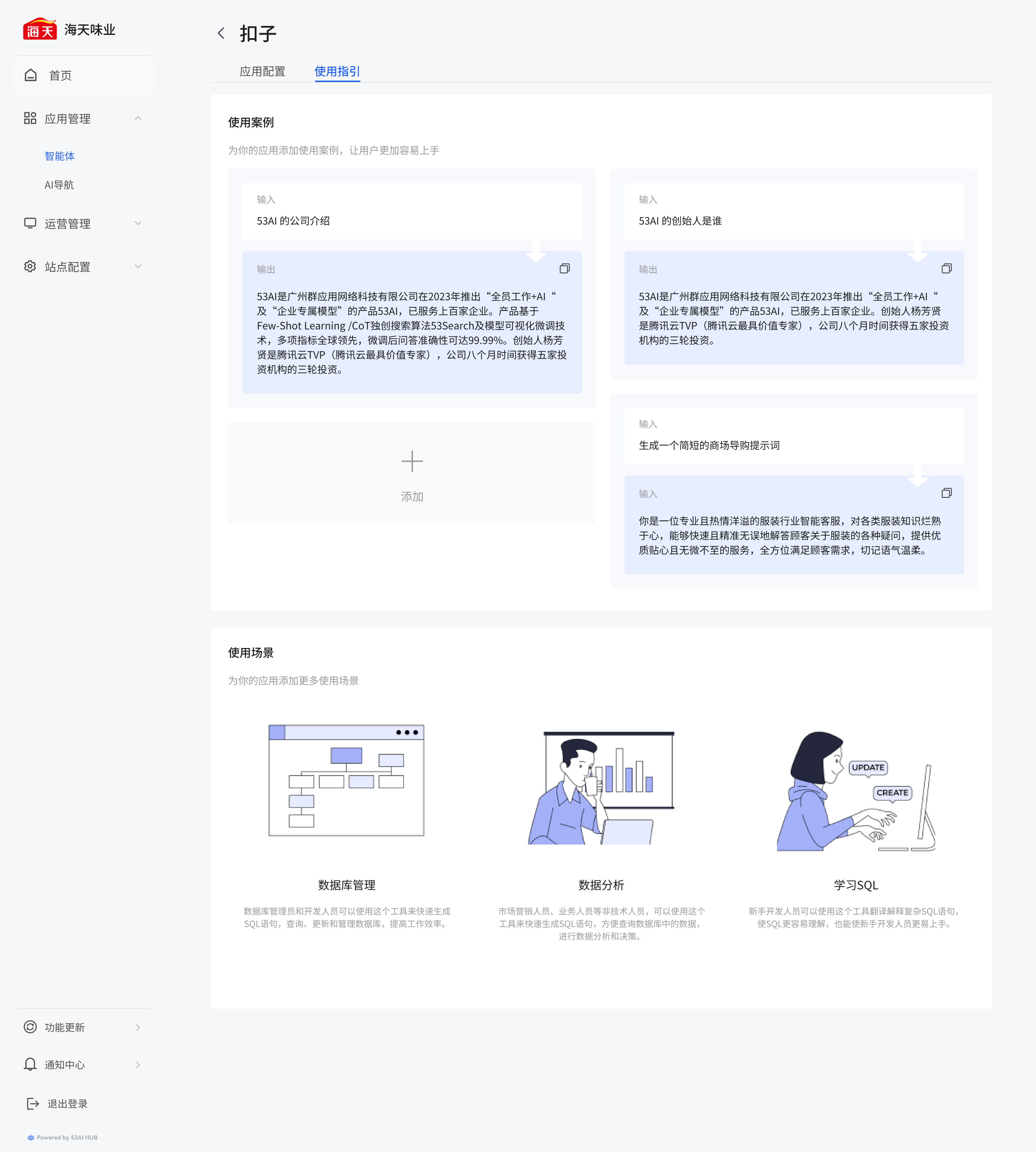
Task: Click the 学习SQL scenario title
Action: (856, 885)
